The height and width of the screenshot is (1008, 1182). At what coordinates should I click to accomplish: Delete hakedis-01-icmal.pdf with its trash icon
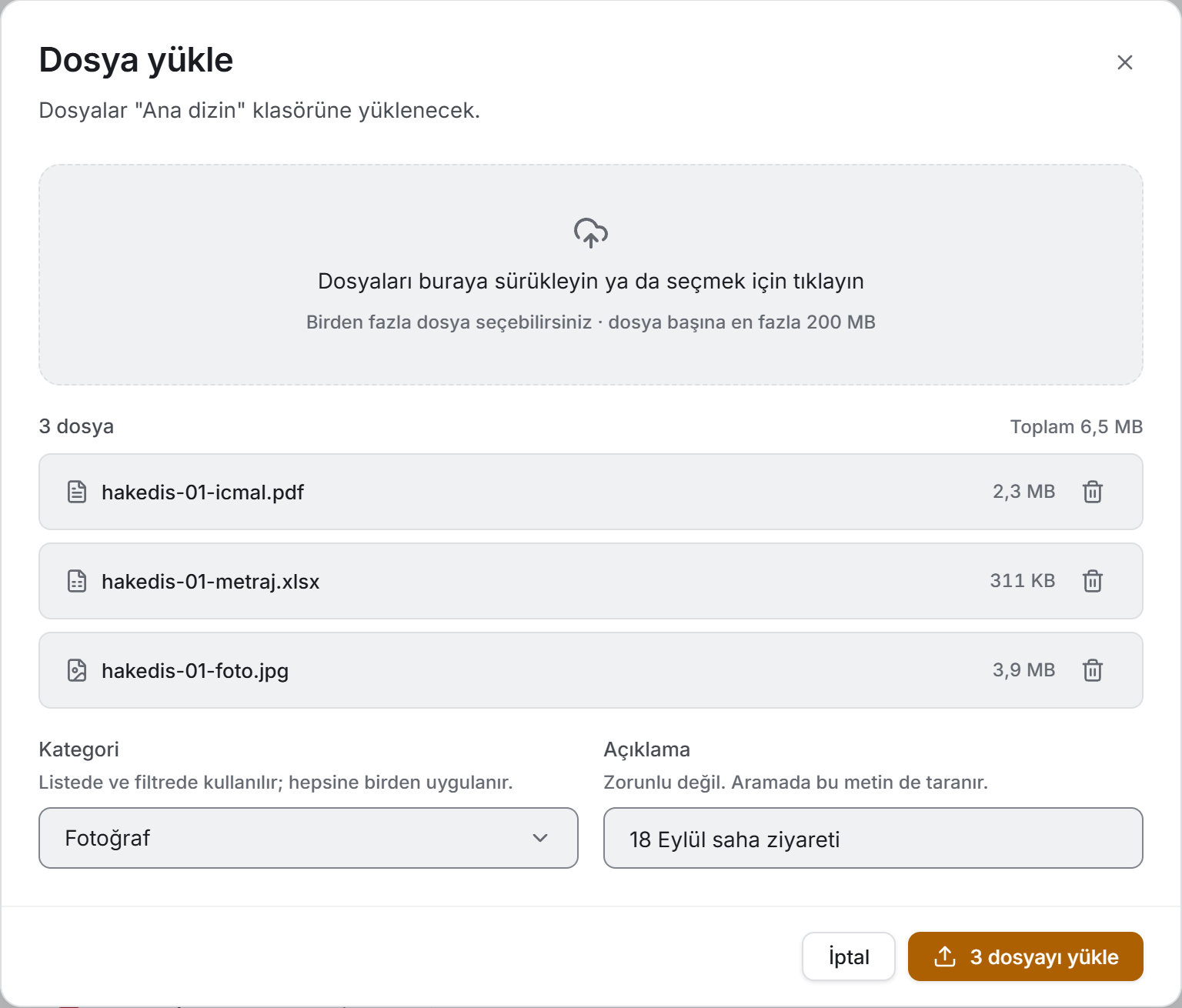pos(1093,492)
